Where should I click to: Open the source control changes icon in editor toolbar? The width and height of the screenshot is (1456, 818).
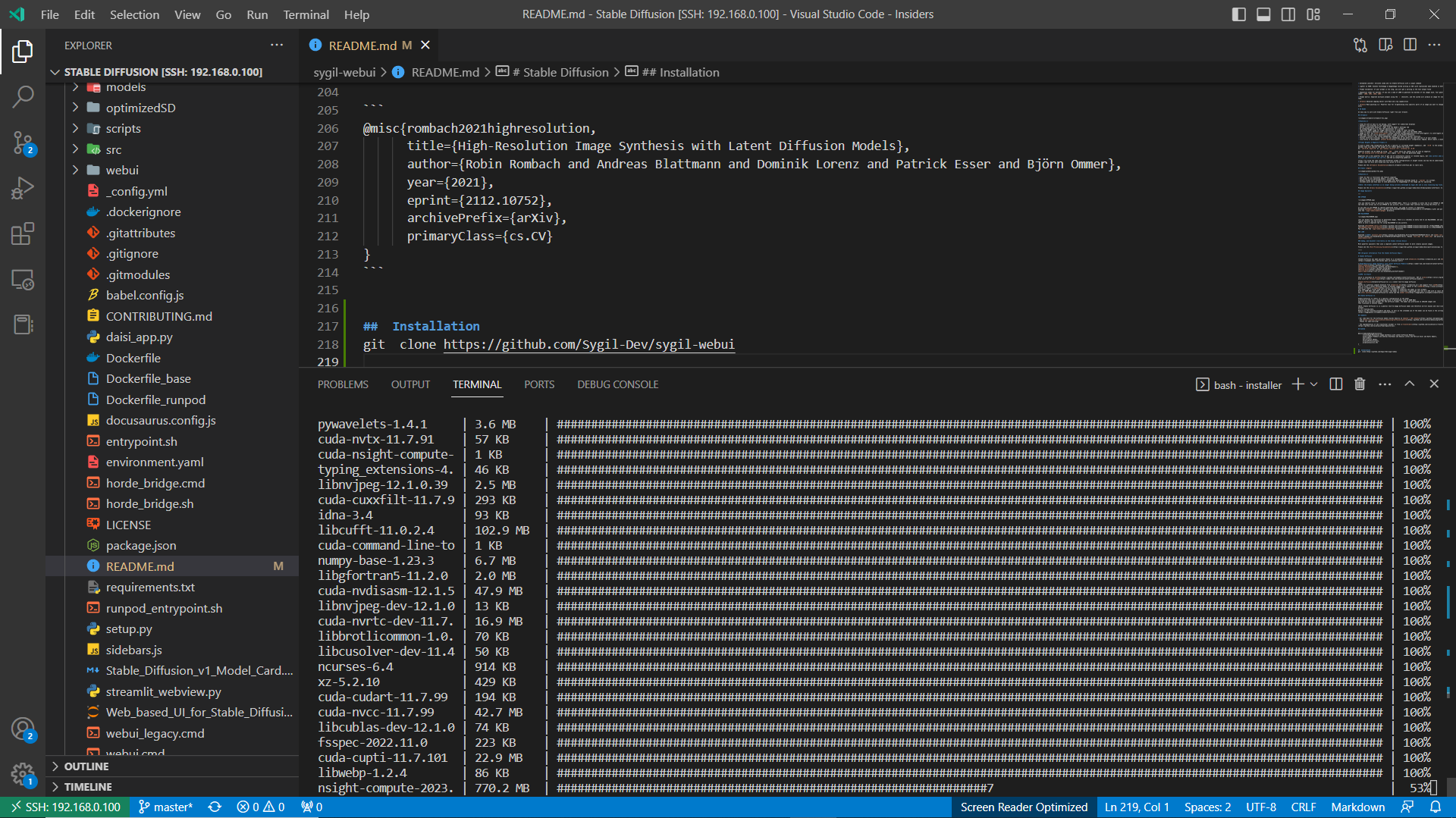[x=1360, y=45]
